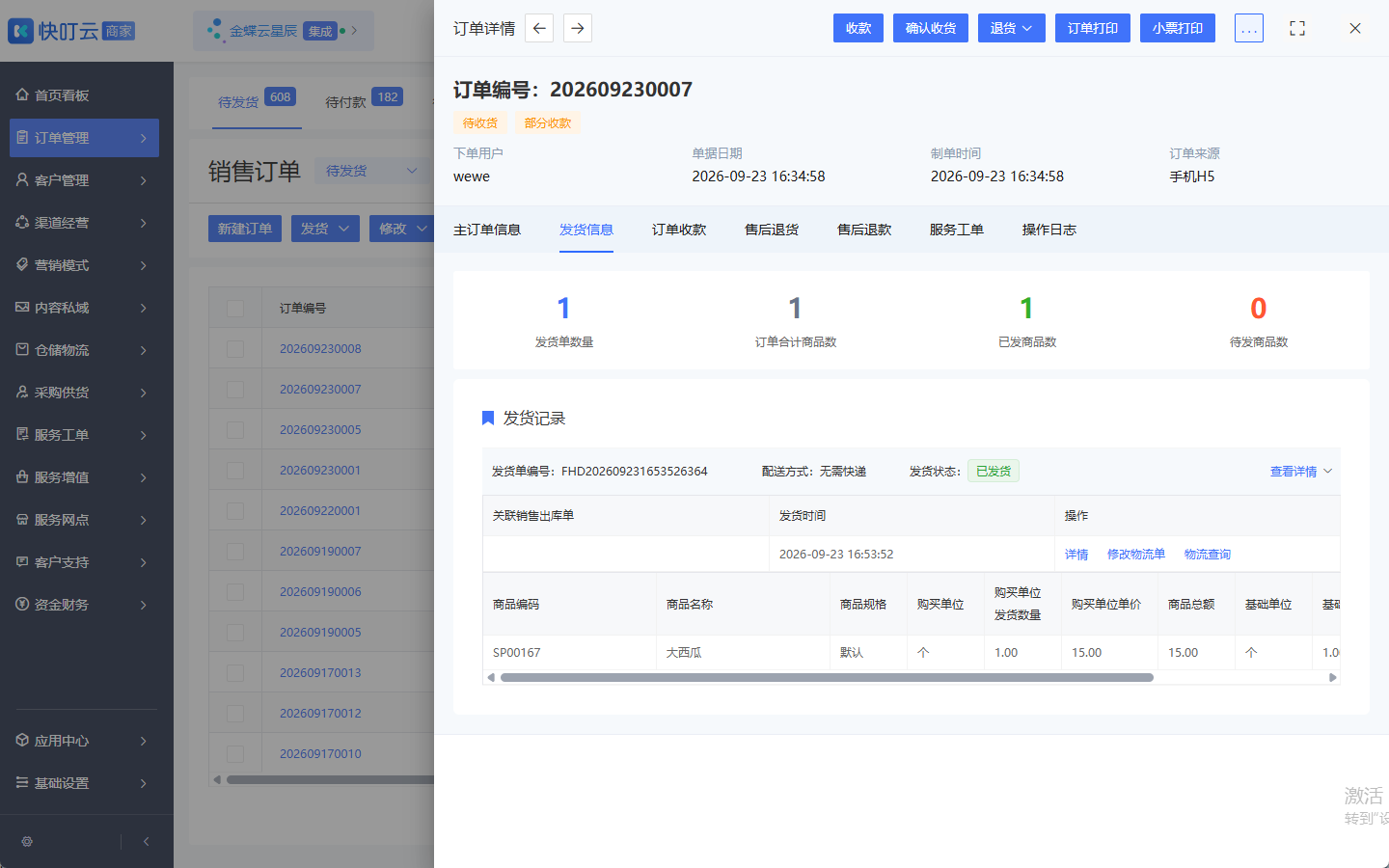Click the 新建订单 button
1389x868 pixels.
coord(245,229)
